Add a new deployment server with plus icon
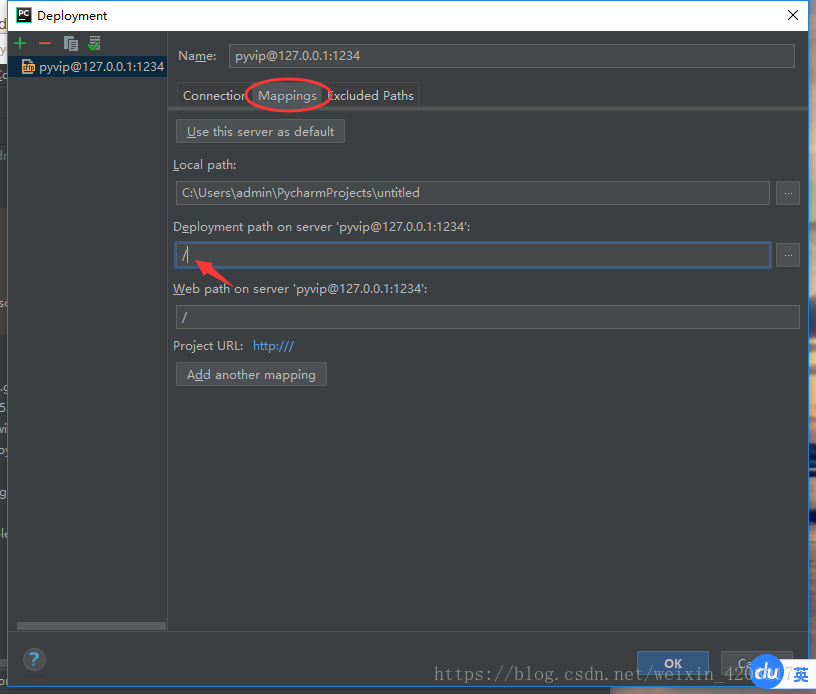This screenshot has width=816, height=694. pyautogui.click(x=20, y=43)
